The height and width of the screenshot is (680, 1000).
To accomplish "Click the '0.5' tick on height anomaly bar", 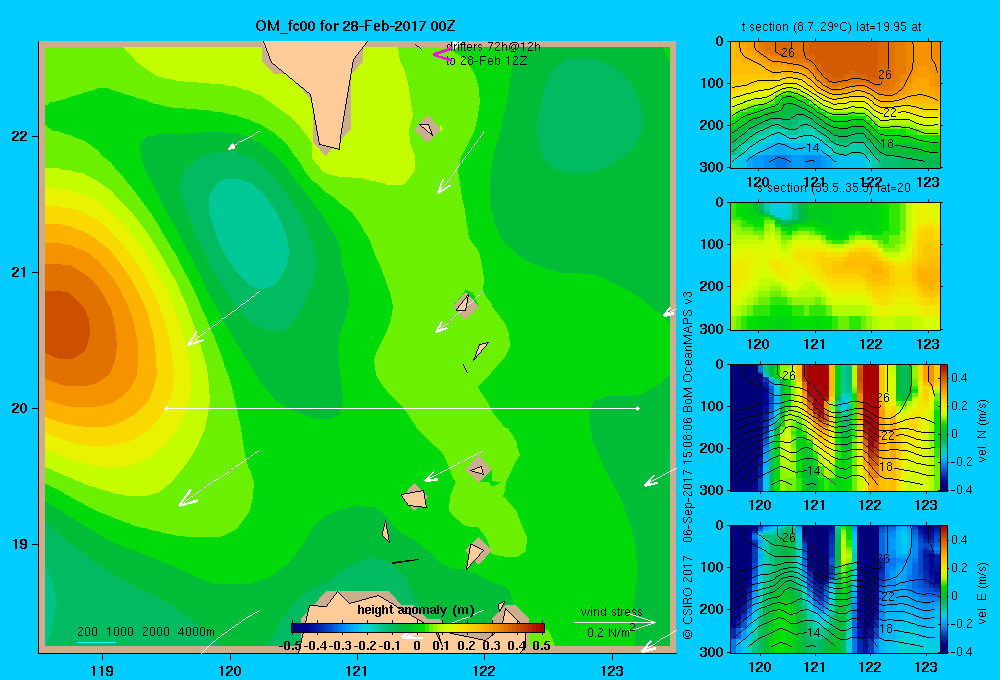I will point(541,646).
